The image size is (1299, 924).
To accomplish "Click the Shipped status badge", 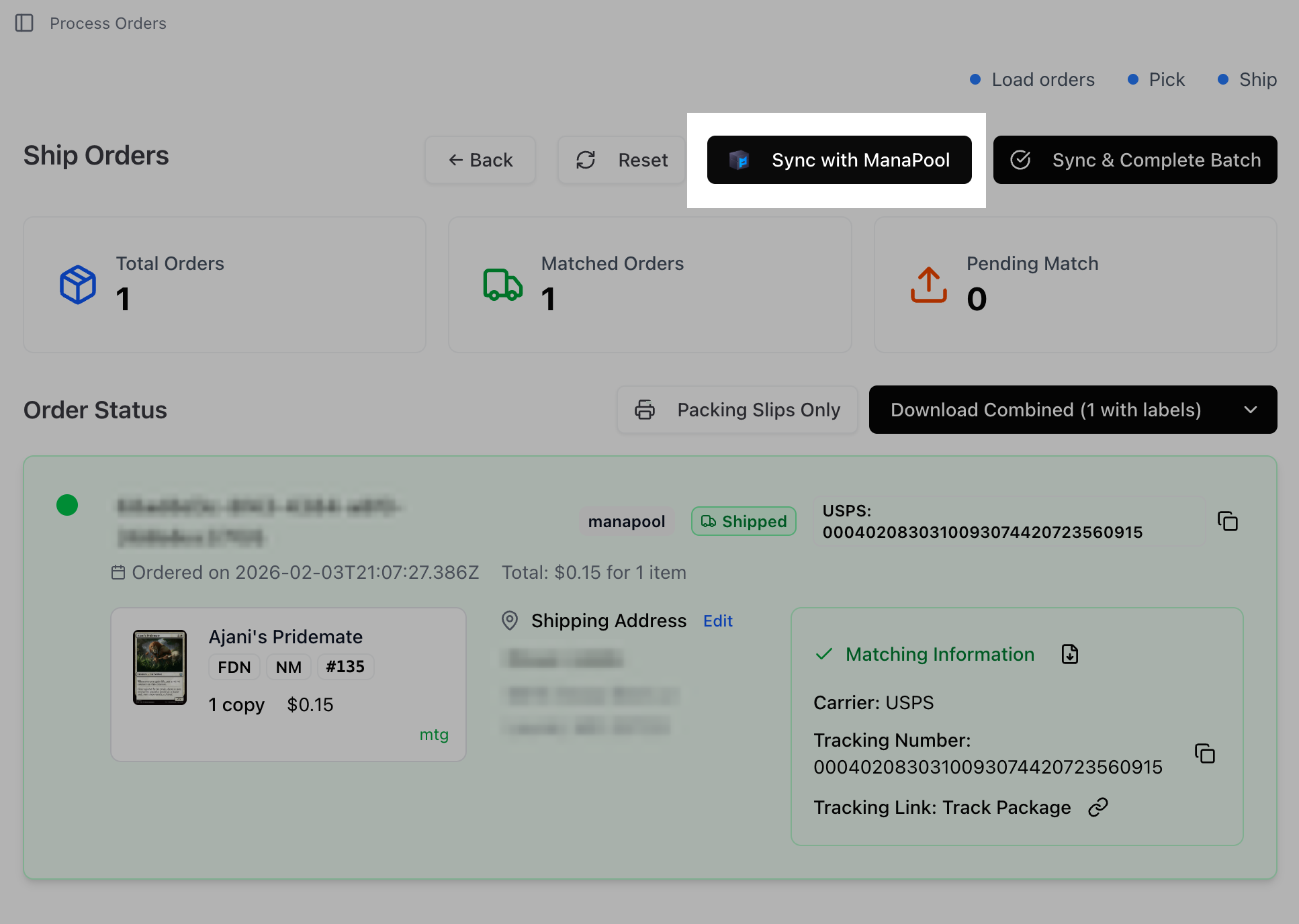I will 744,521.
